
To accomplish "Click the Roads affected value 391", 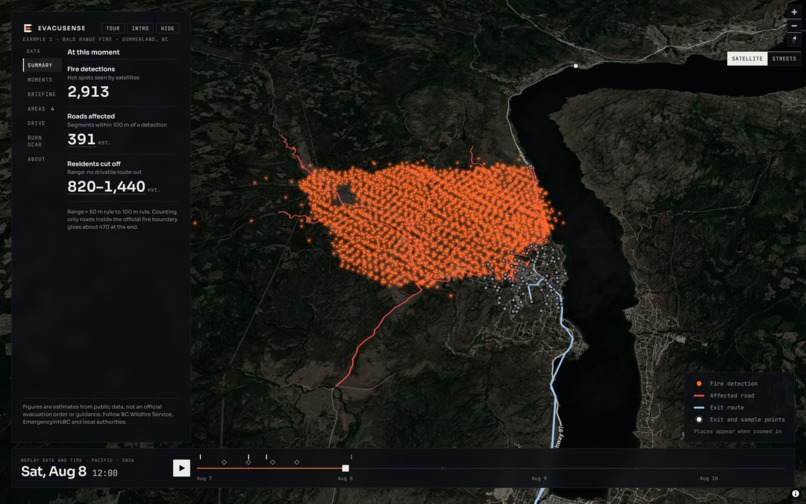I will click(81, 139).
